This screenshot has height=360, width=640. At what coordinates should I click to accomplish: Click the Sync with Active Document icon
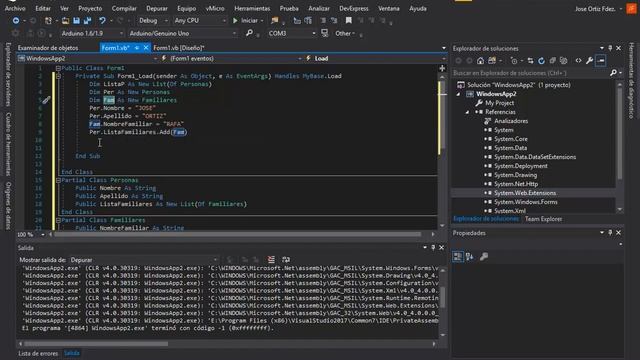(x=530, y=61)
